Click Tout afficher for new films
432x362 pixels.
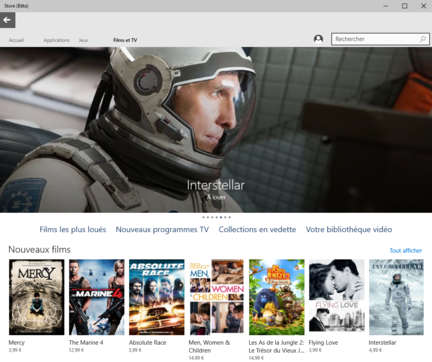(406, 250)
